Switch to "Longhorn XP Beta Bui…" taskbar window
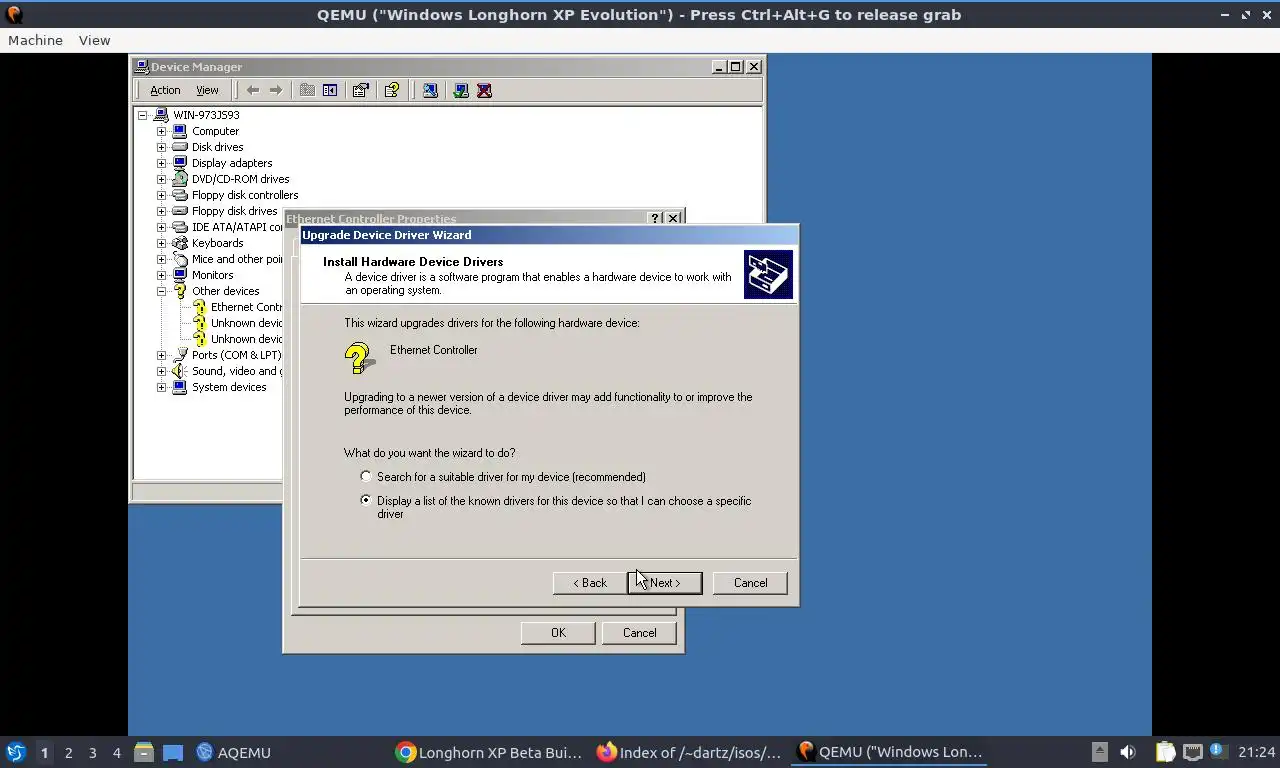 489,752
